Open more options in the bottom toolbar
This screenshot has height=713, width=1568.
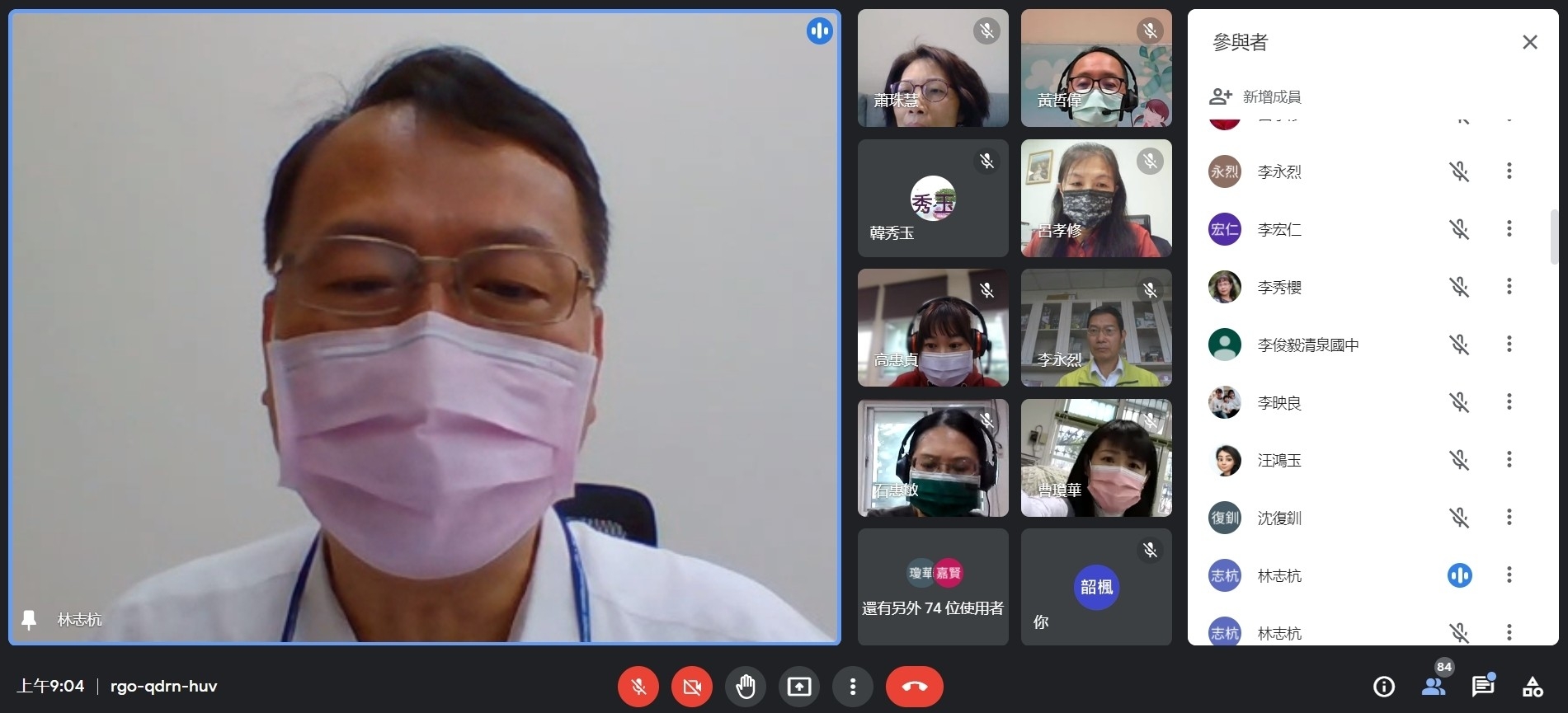853,687
